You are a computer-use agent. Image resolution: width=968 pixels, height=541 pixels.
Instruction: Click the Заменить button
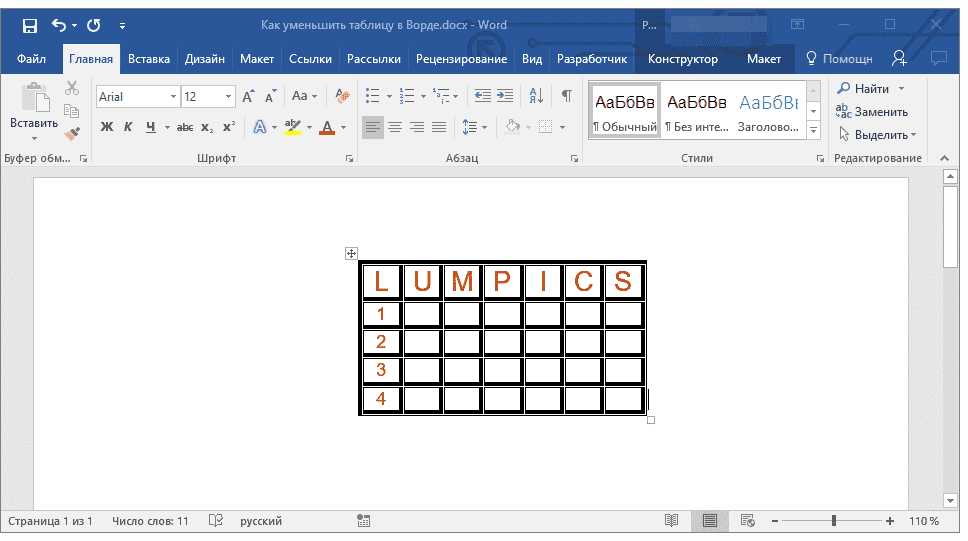tap(872, 112)
